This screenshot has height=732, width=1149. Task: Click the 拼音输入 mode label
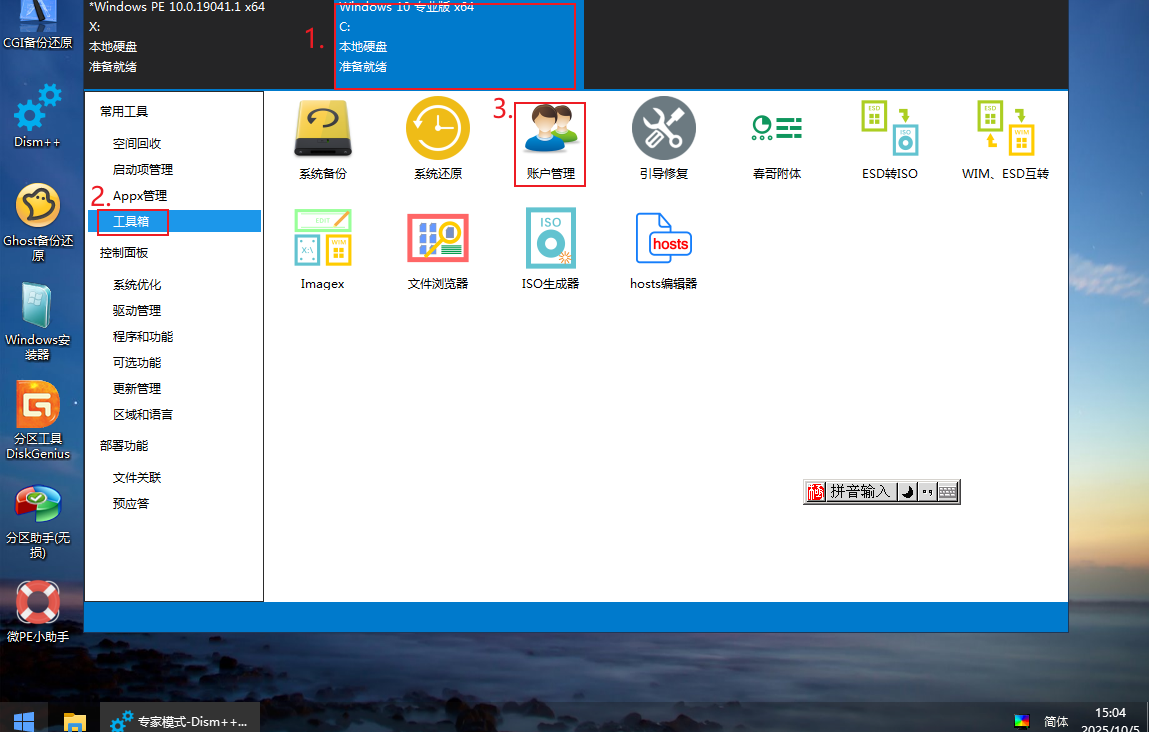click(860, 492)
